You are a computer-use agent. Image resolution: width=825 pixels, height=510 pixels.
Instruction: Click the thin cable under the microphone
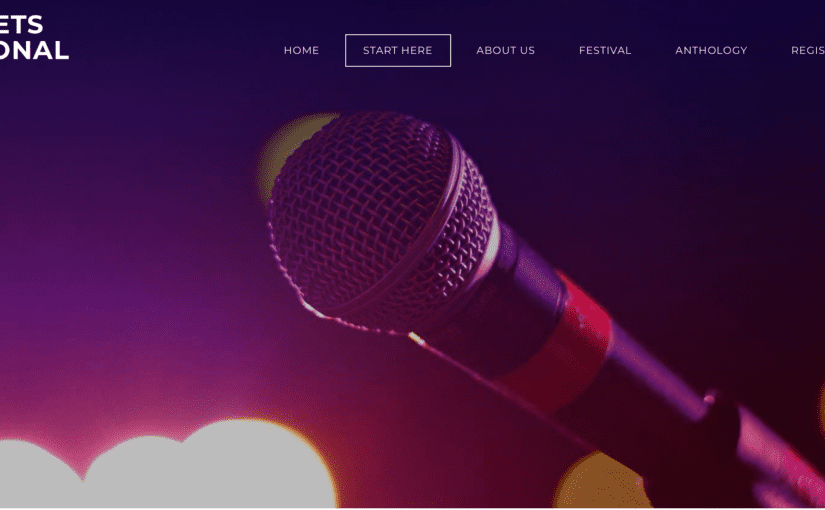500,389
